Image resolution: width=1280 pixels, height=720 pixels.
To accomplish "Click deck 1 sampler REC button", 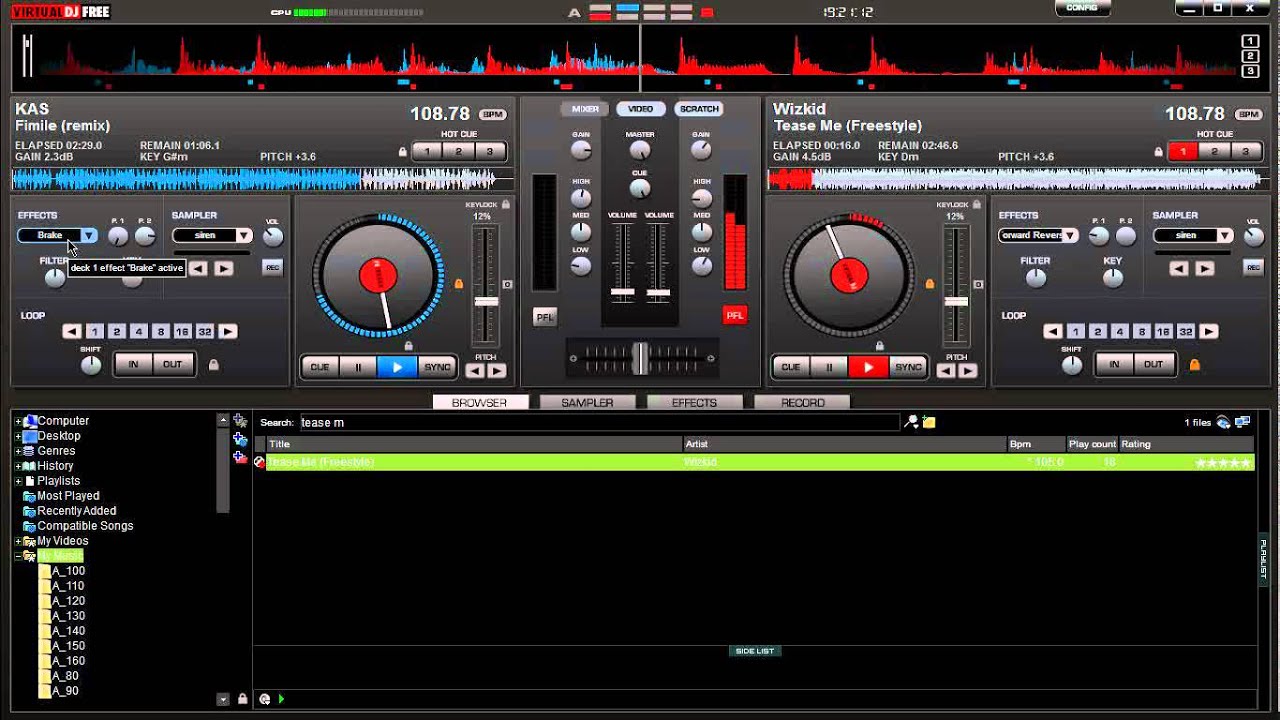I will (272, 267).
